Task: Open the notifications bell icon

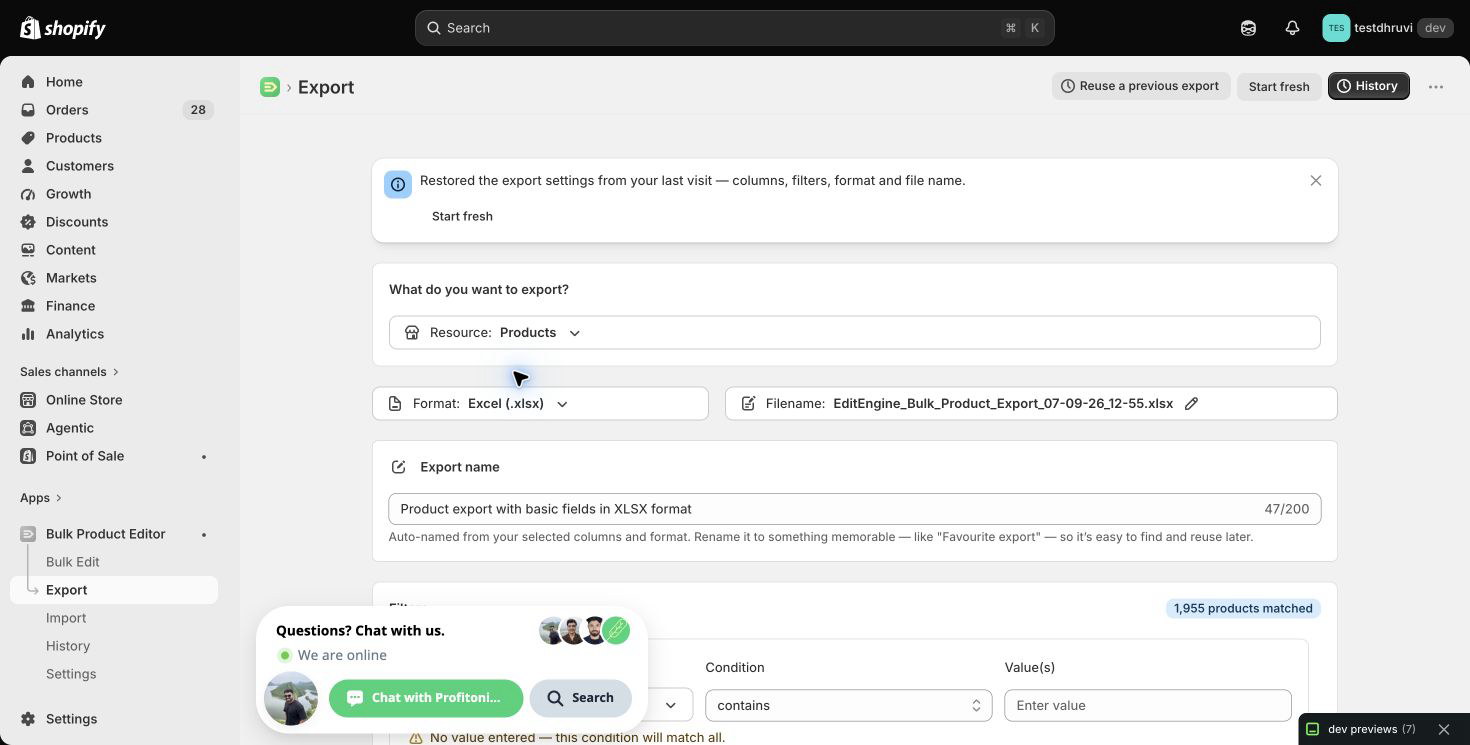Action: pos(1292,28)
